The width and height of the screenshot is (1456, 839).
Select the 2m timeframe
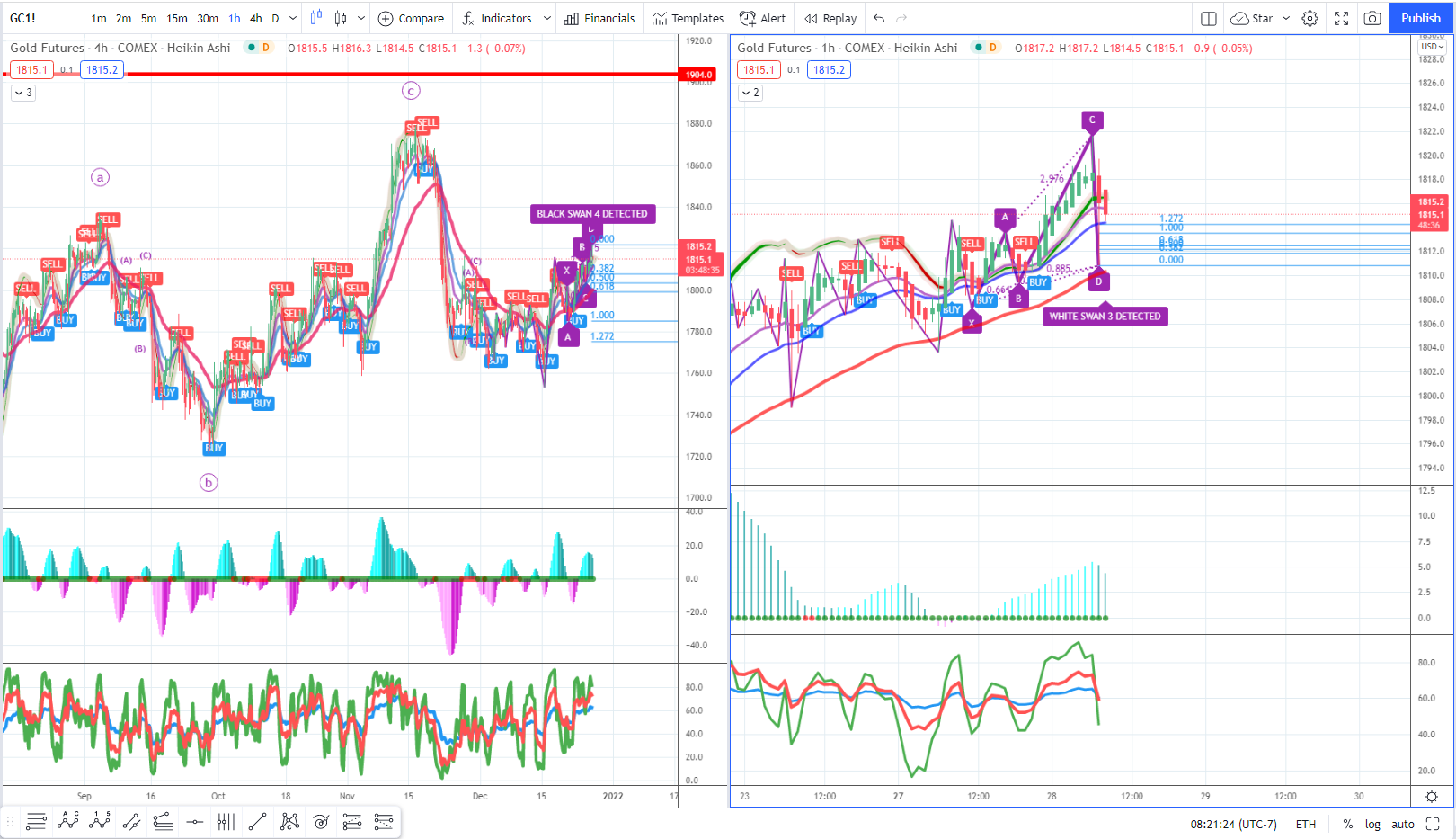coord(123,18)
